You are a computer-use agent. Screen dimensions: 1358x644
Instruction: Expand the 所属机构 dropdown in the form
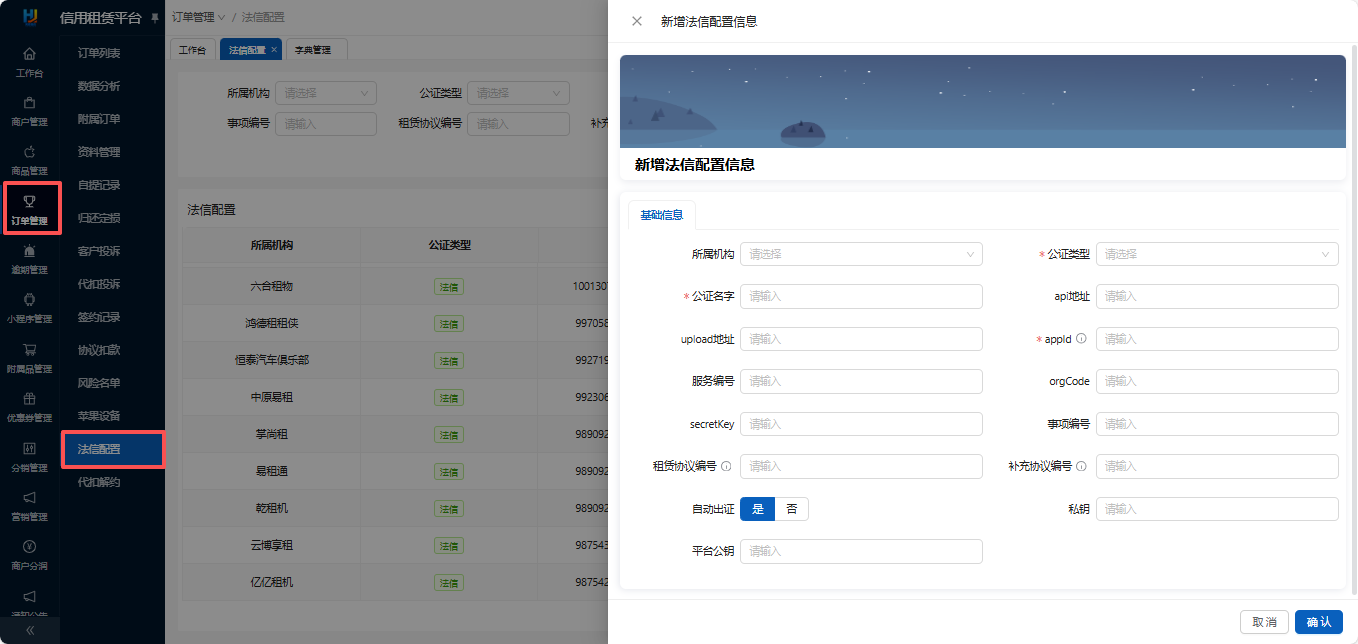pyautogui.click(x=861, y=254)
